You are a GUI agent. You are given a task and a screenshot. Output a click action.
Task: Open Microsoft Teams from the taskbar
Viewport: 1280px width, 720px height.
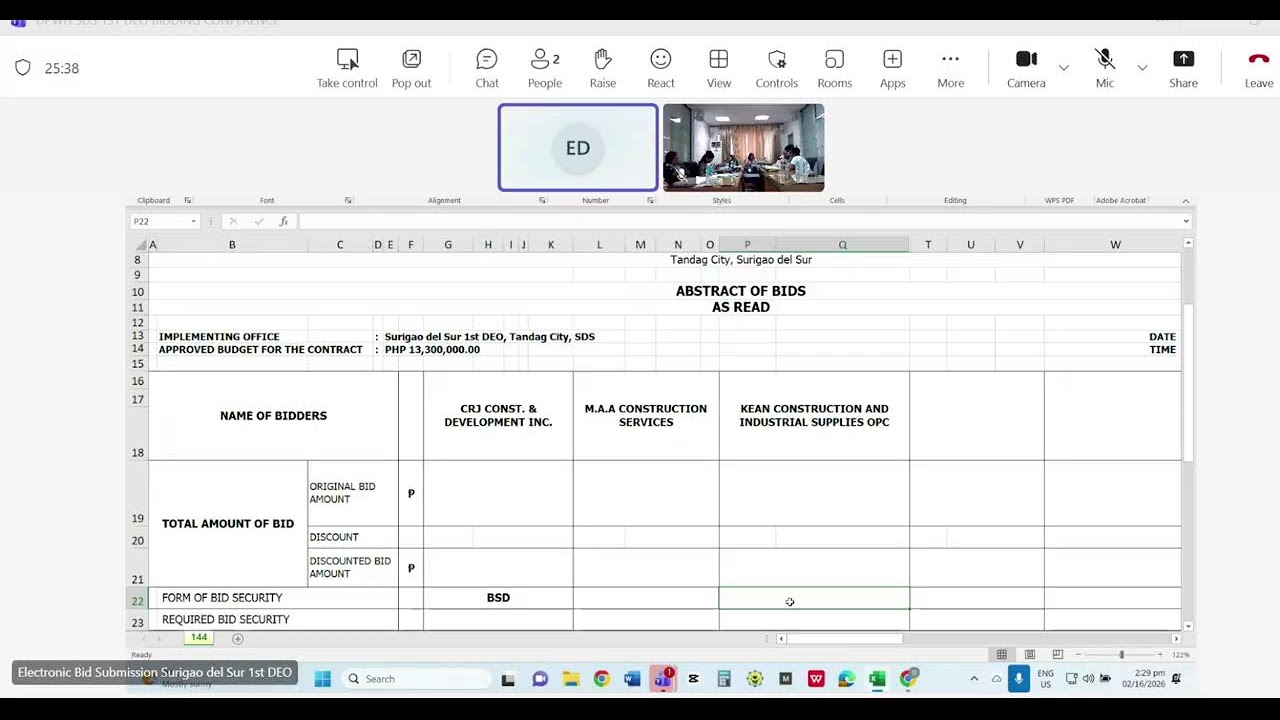663,679
